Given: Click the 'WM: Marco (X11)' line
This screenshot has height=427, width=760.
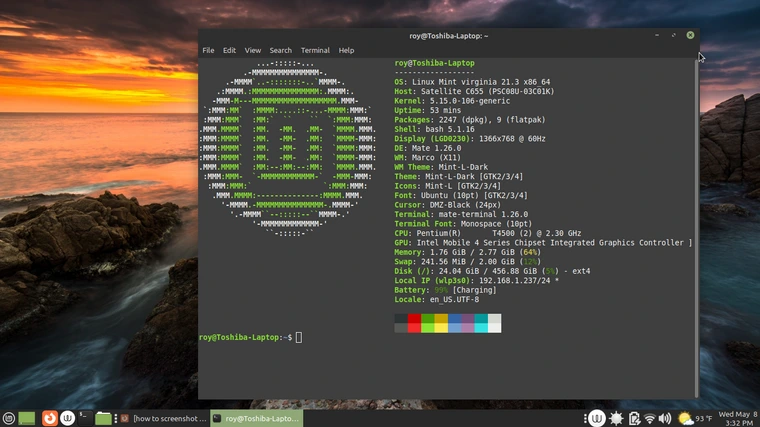Looking at the screenshot, I should click(x=428, y=158).
